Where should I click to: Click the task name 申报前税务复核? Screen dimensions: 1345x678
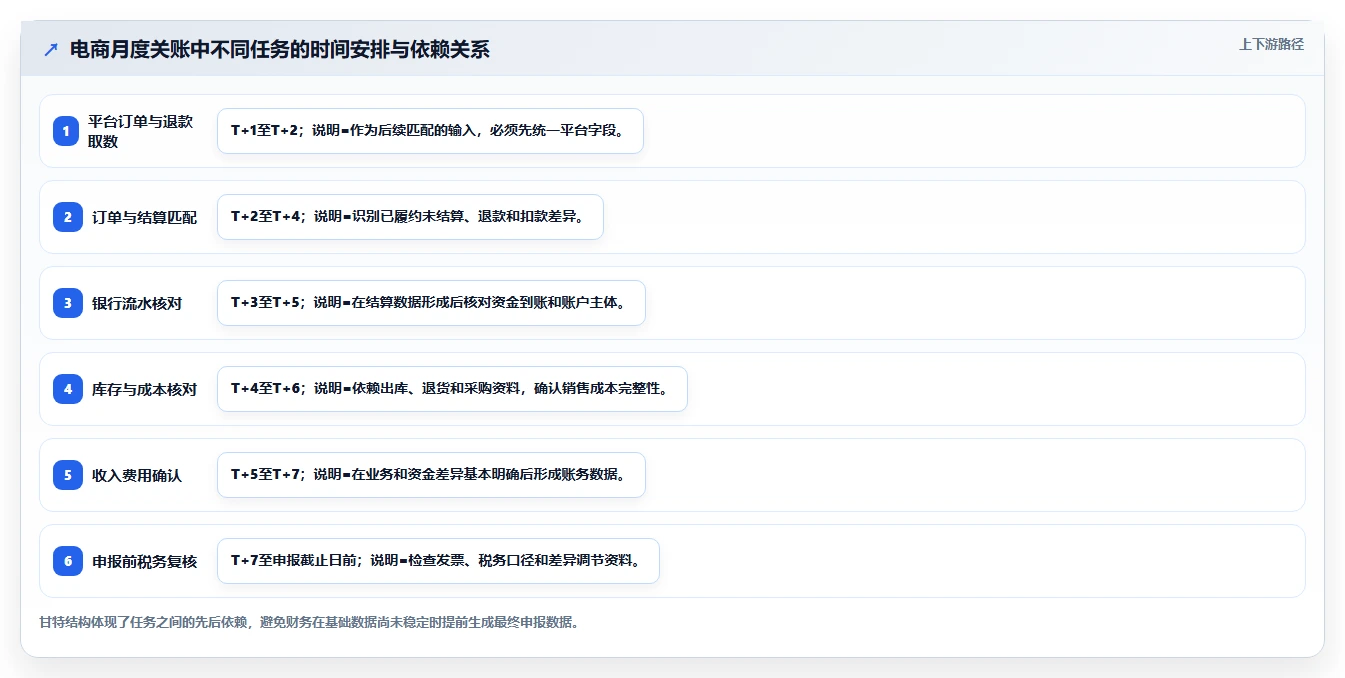pyautogui.click(x=145, y=561)
